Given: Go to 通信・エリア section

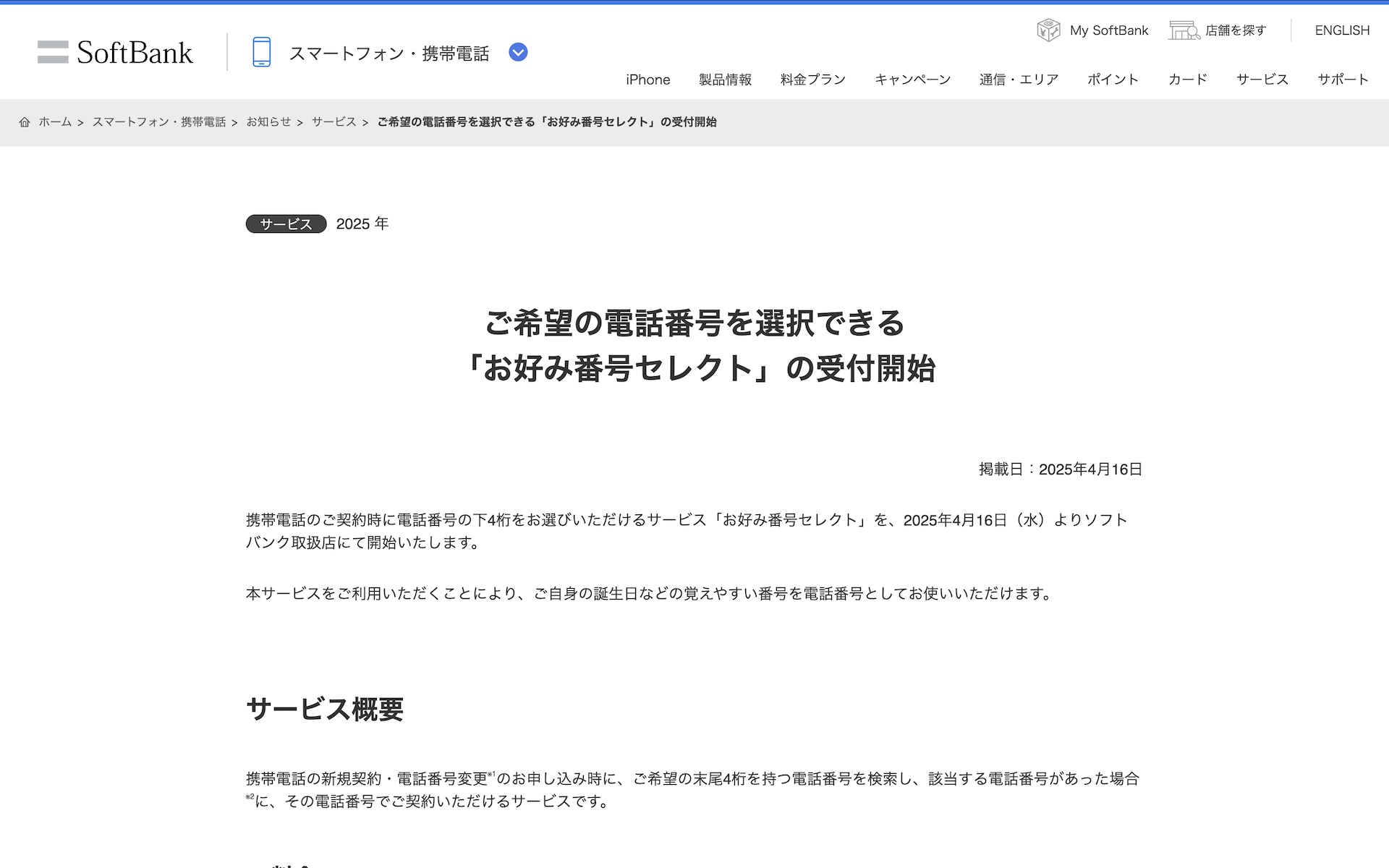Looking at the screenshot, I should coord(1019,80).
